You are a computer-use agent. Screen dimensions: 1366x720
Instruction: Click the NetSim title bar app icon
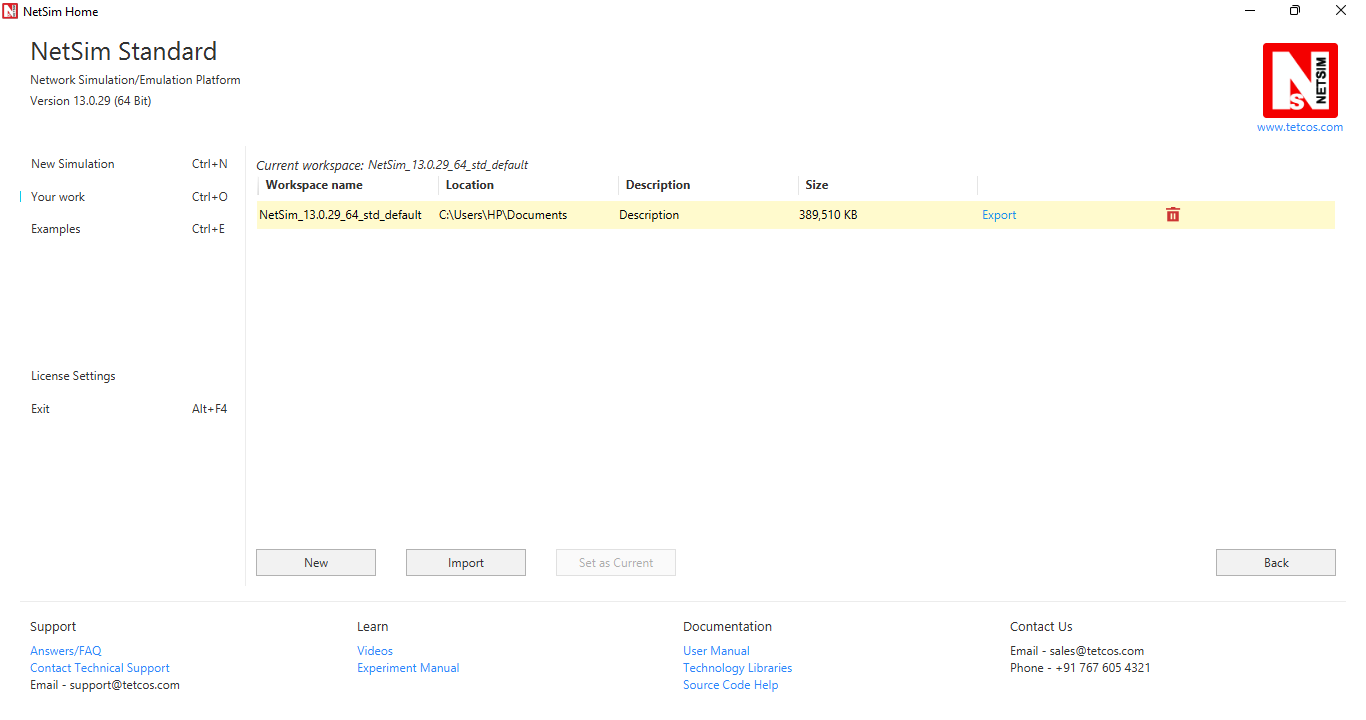tap(10, 11)
